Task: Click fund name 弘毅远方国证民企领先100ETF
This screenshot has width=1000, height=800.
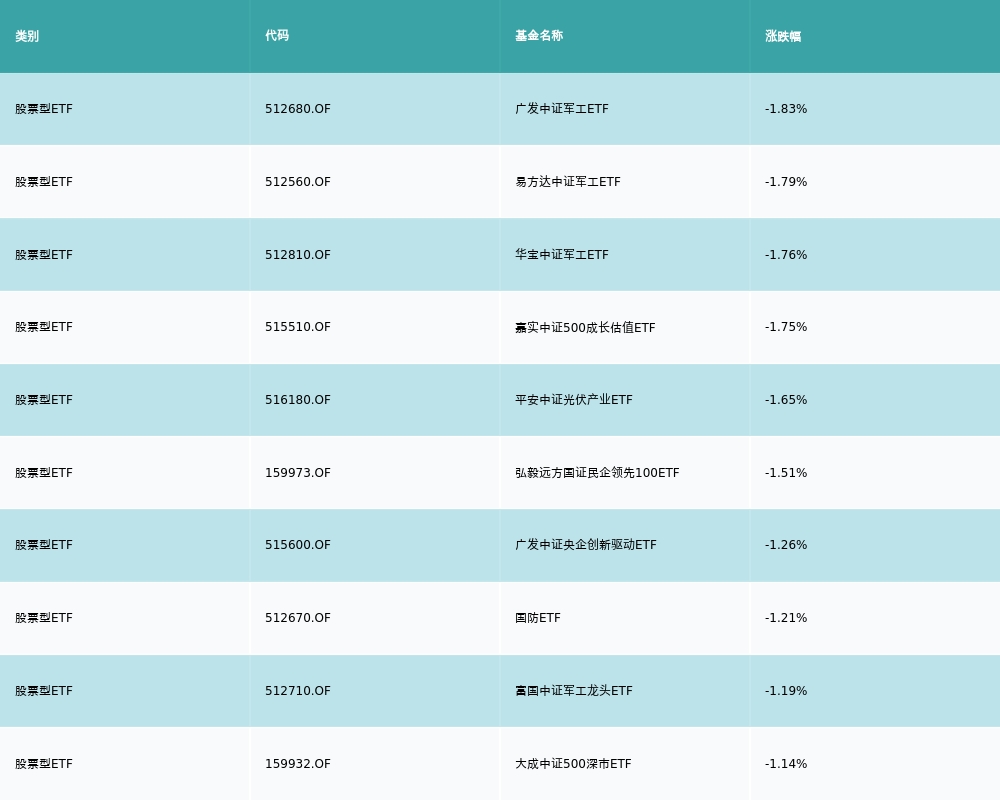Action: (x=598, y=473)
